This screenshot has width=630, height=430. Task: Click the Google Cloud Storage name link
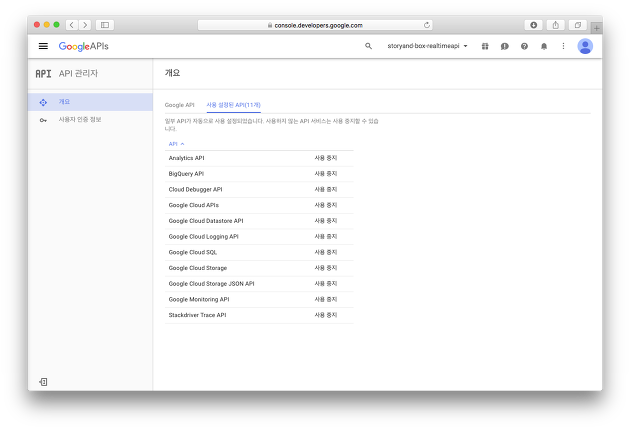[x=198, y=268]
